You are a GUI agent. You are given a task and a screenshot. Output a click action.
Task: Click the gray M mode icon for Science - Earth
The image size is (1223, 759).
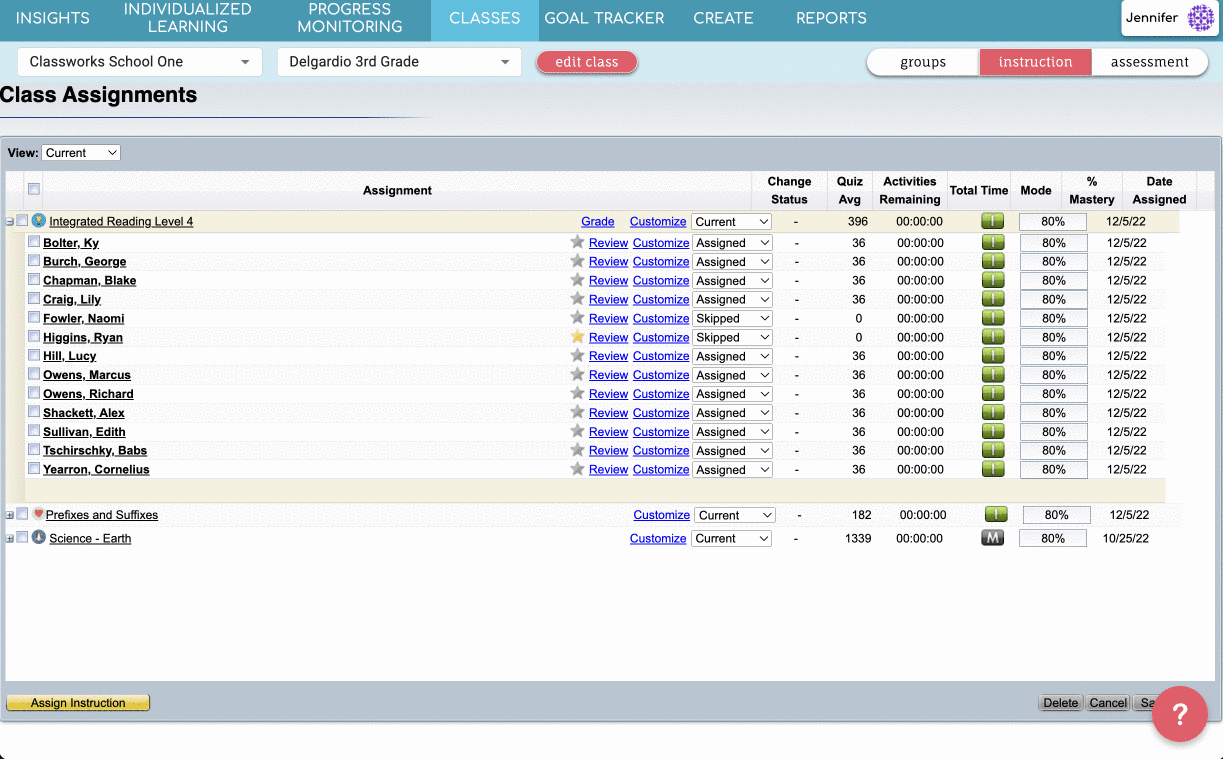[992, 538]
